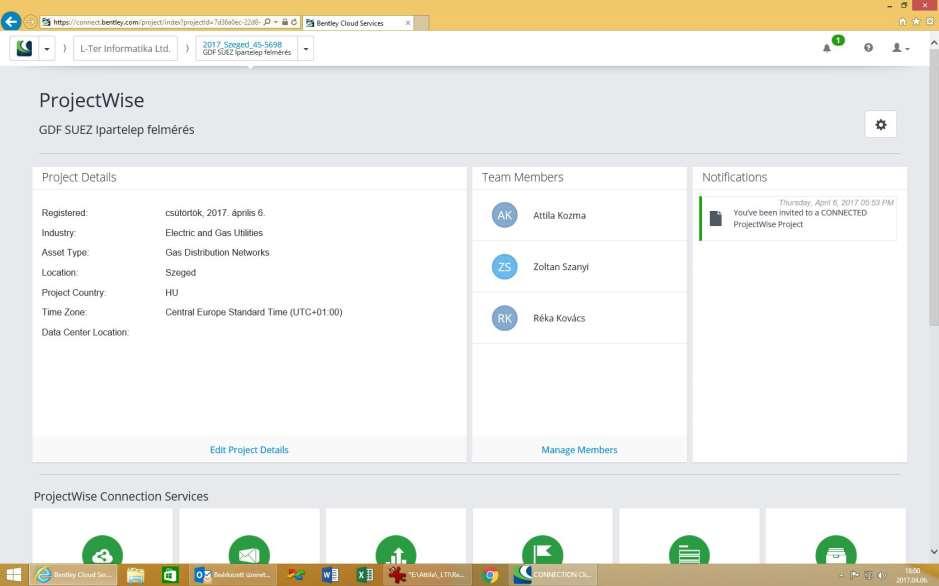Open the upload chart connection service icon
The image size is (939, 586).
(x=396, y=552)
